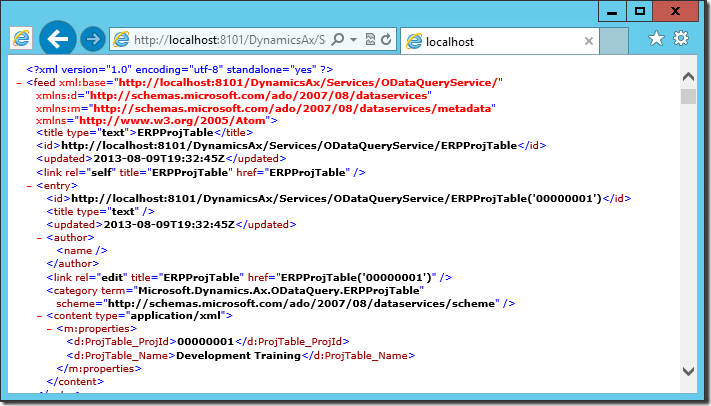Click the link rel="edit" line
Screen dimensions: 711x406
click(249, 277)
